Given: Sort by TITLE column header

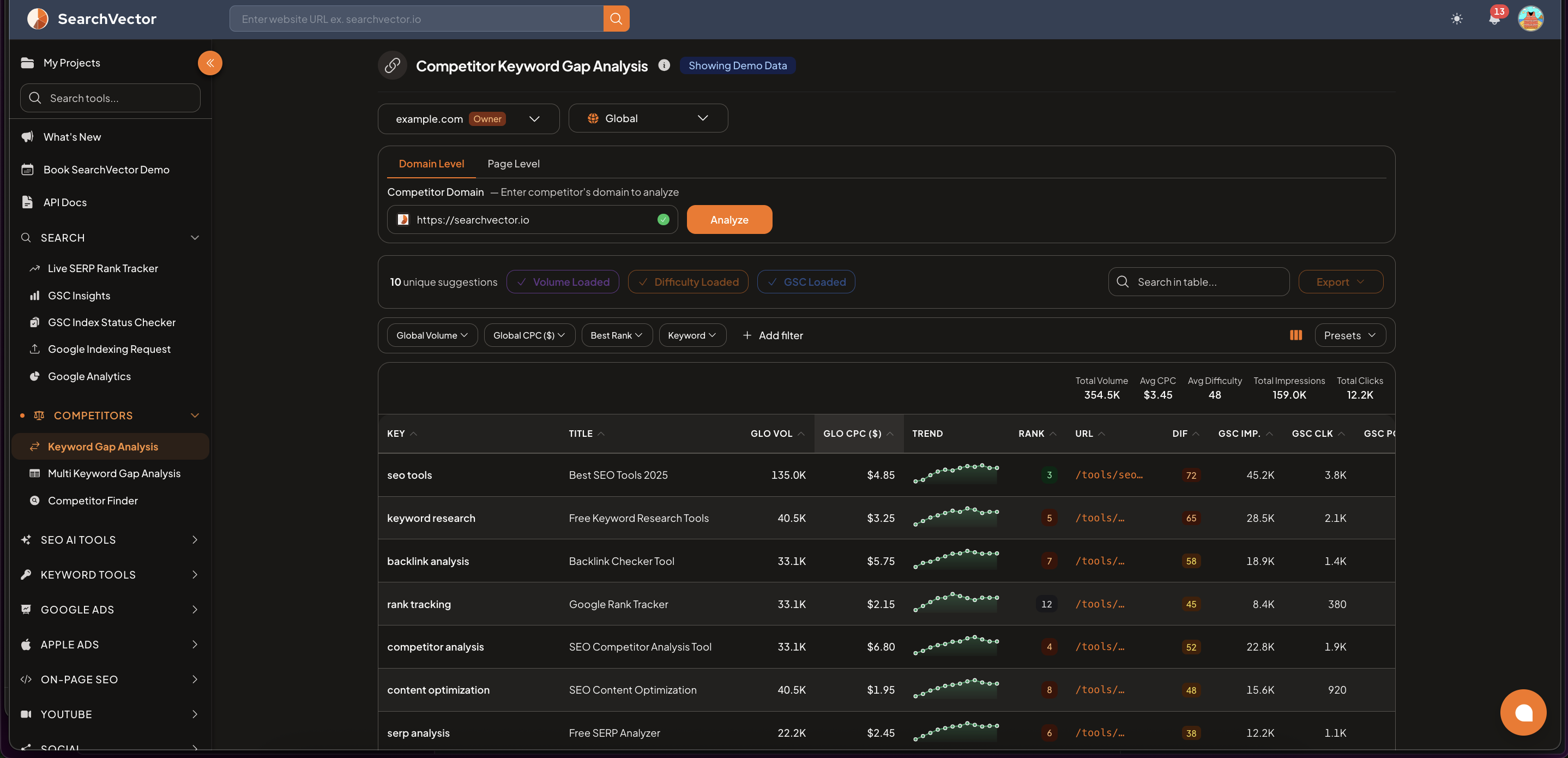Looking at the screenshot, I should pos(587,434).
